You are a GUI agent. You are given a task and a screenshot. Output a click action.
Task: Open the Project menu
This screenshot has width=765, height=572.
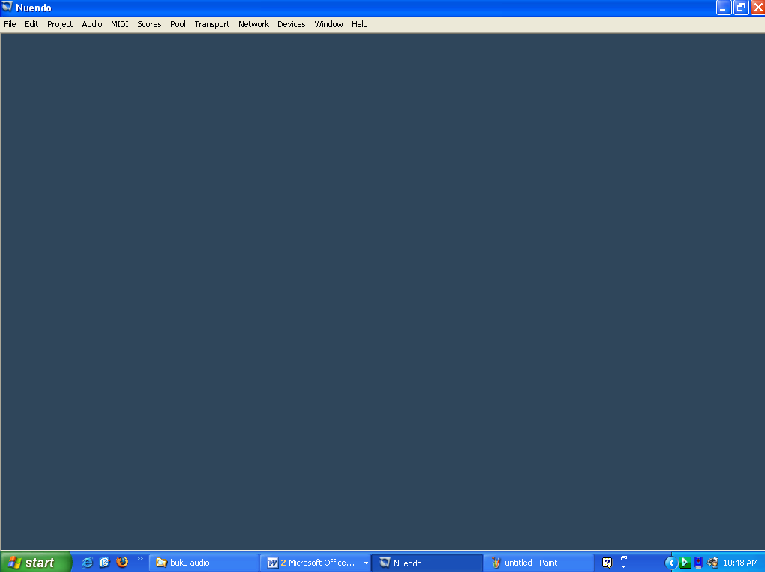point(60,24)
